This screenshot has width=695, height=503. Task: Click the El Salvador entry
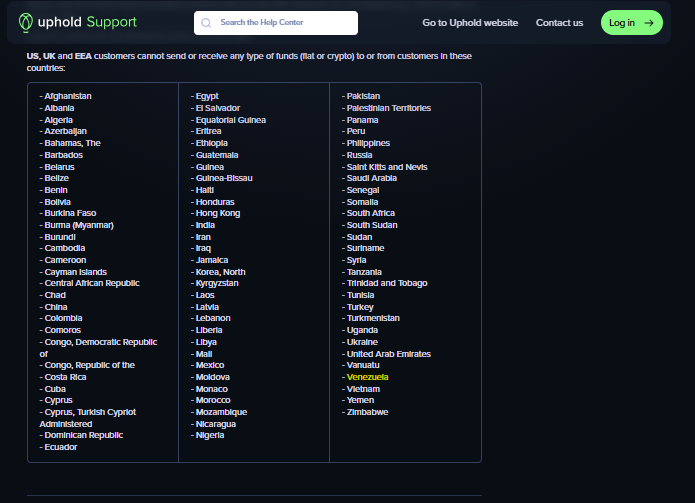[x=218, y=108]
